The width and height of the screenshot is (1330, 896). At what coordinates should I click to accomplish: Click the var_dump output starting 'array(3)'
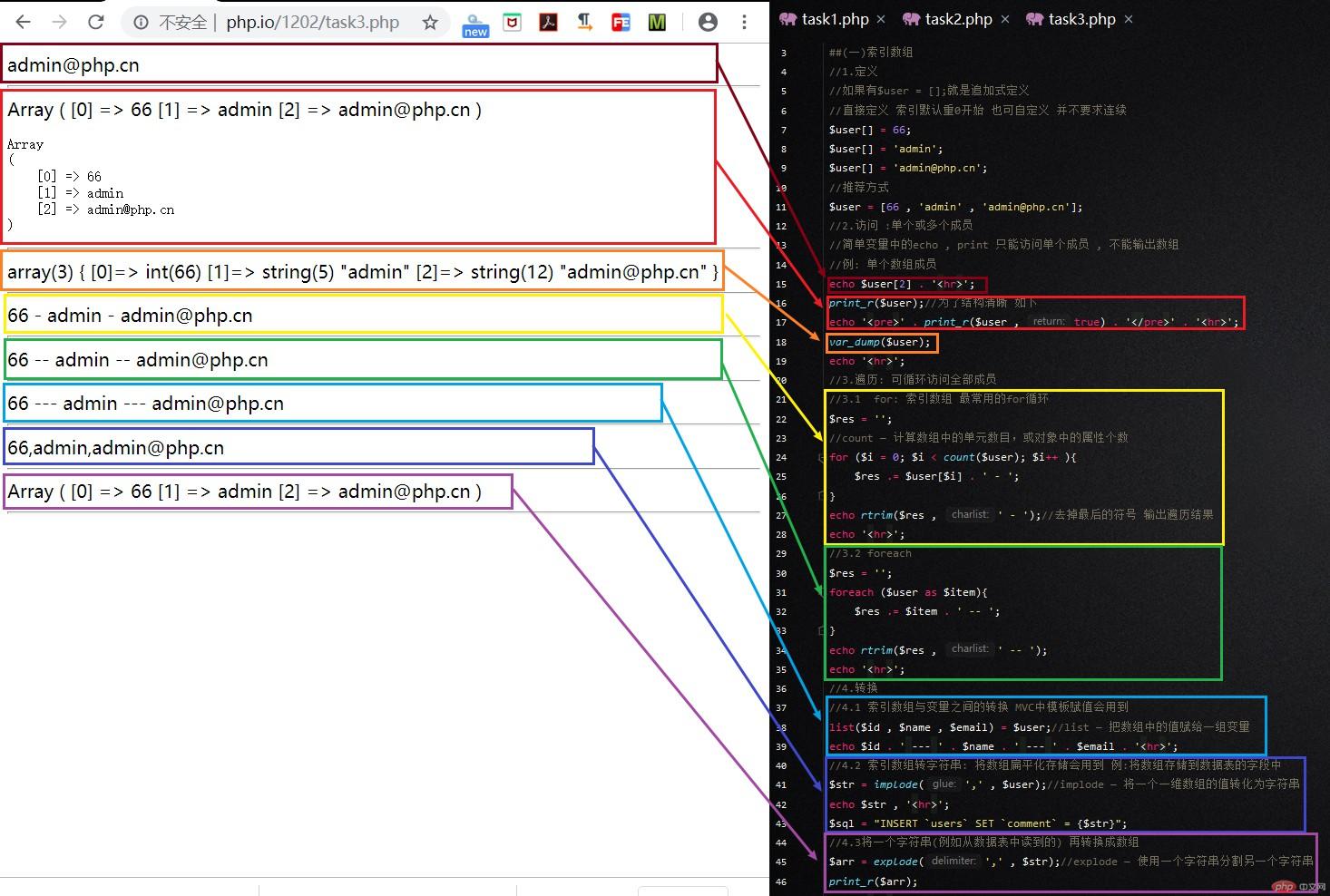(x=363, y=272)
